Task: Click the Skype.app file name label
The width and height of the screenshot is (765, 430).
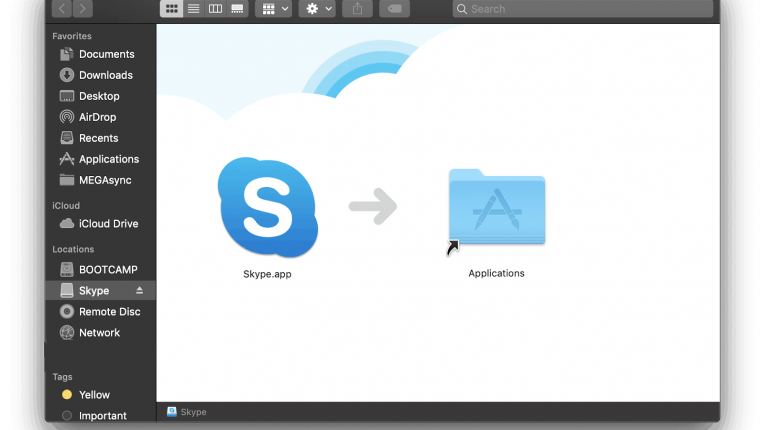Action: pos(267,274)
